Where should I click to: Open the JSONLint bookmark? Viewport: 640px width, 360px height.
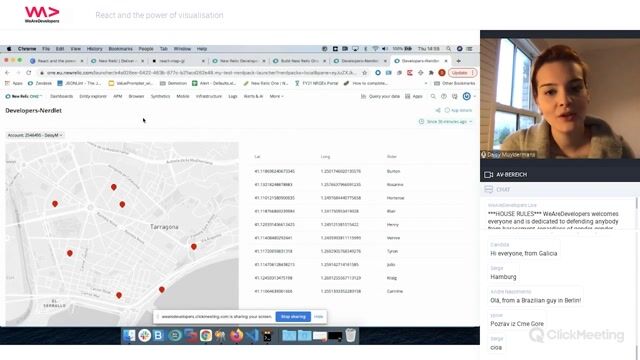pyautogui.click(x=80, y=83)
